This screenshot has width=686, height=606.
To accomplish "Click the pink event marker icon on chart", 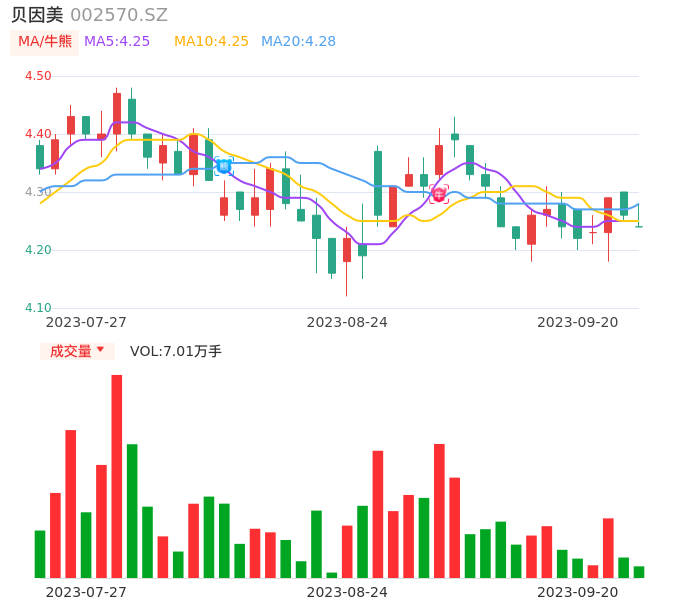I will 439,194.
